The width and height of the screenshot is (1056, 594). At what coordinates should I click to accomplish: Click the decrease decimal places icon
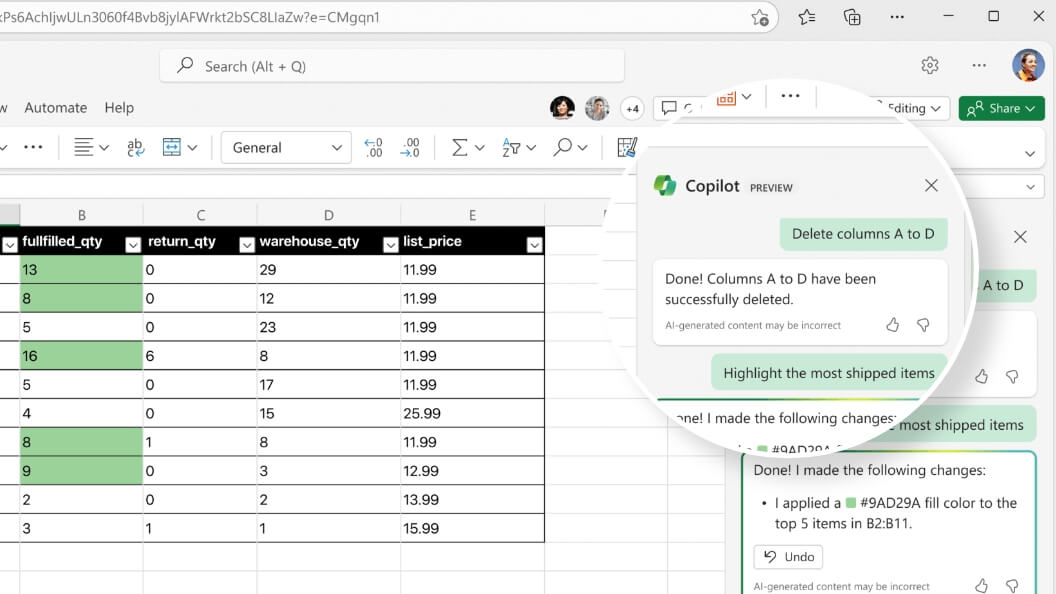(x=409, y=147)
